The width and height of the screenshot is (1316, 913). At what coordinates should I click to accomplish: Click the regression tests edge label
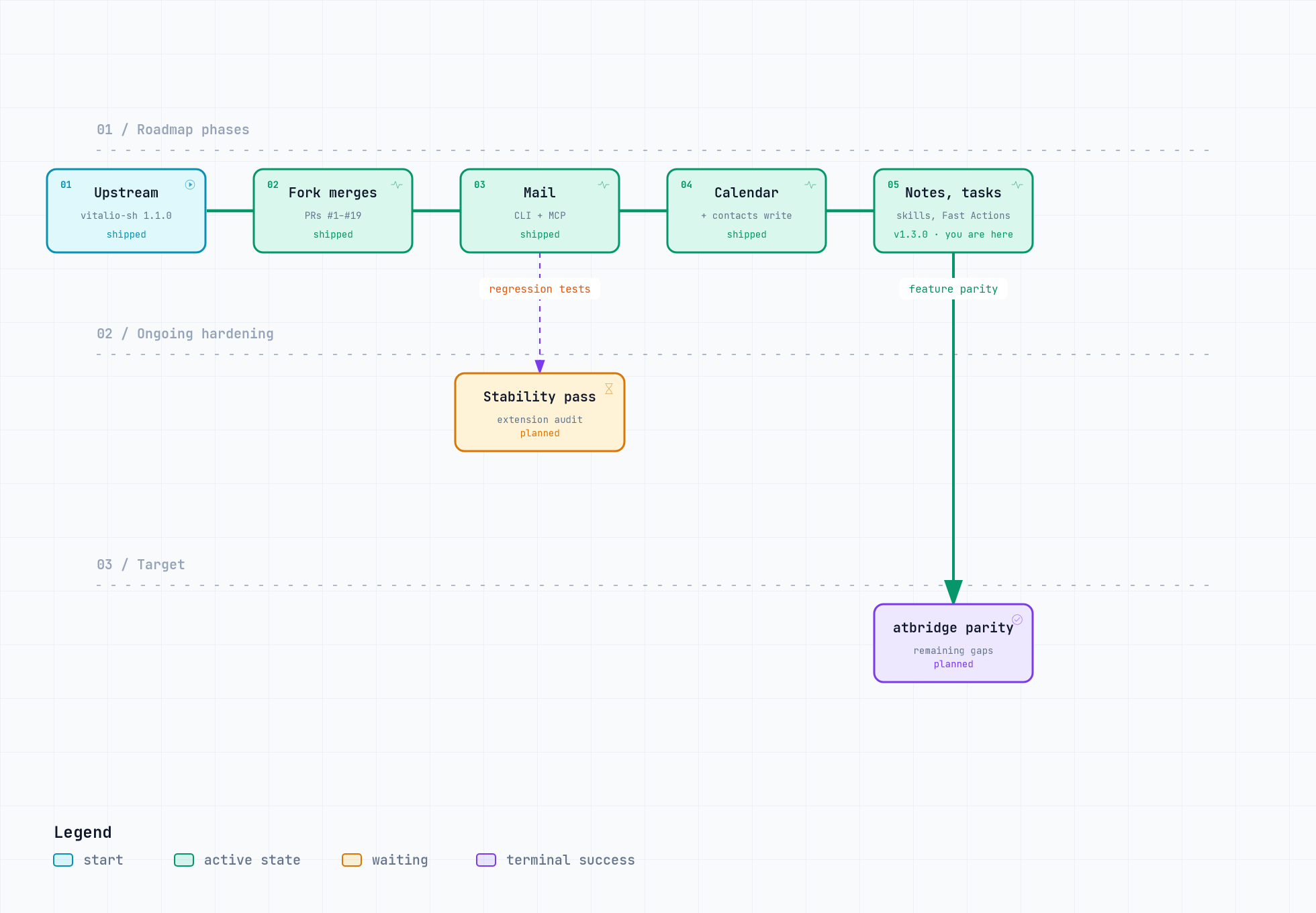(540, 289)
